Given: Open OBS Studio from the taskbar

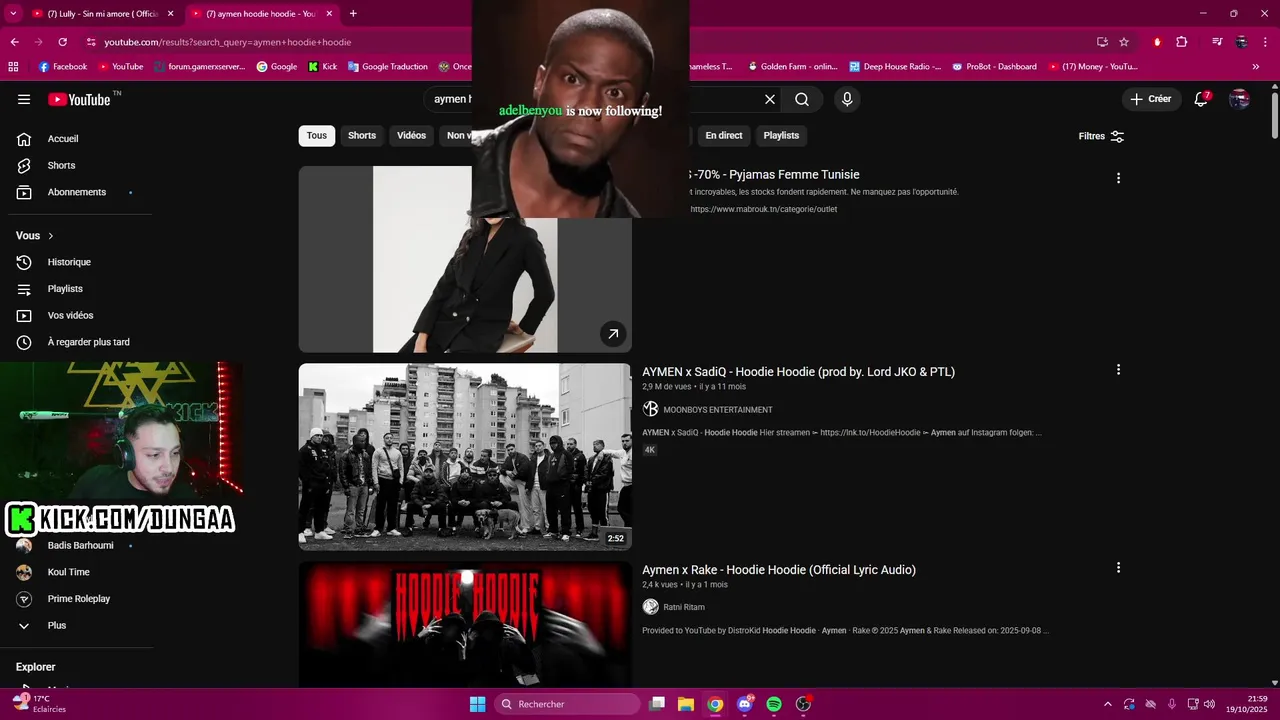Looking at the screenshot, I should coord(803,704).
